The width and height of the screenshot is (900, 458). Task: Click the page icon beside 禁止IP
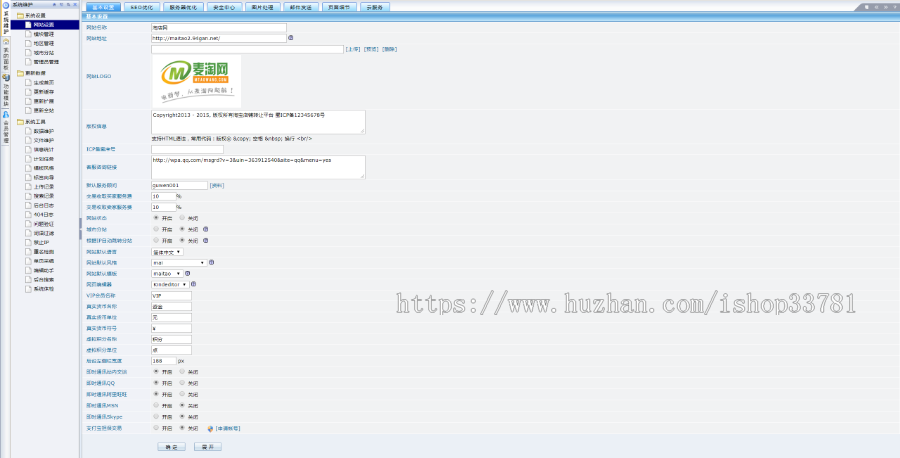coord(28,242)
